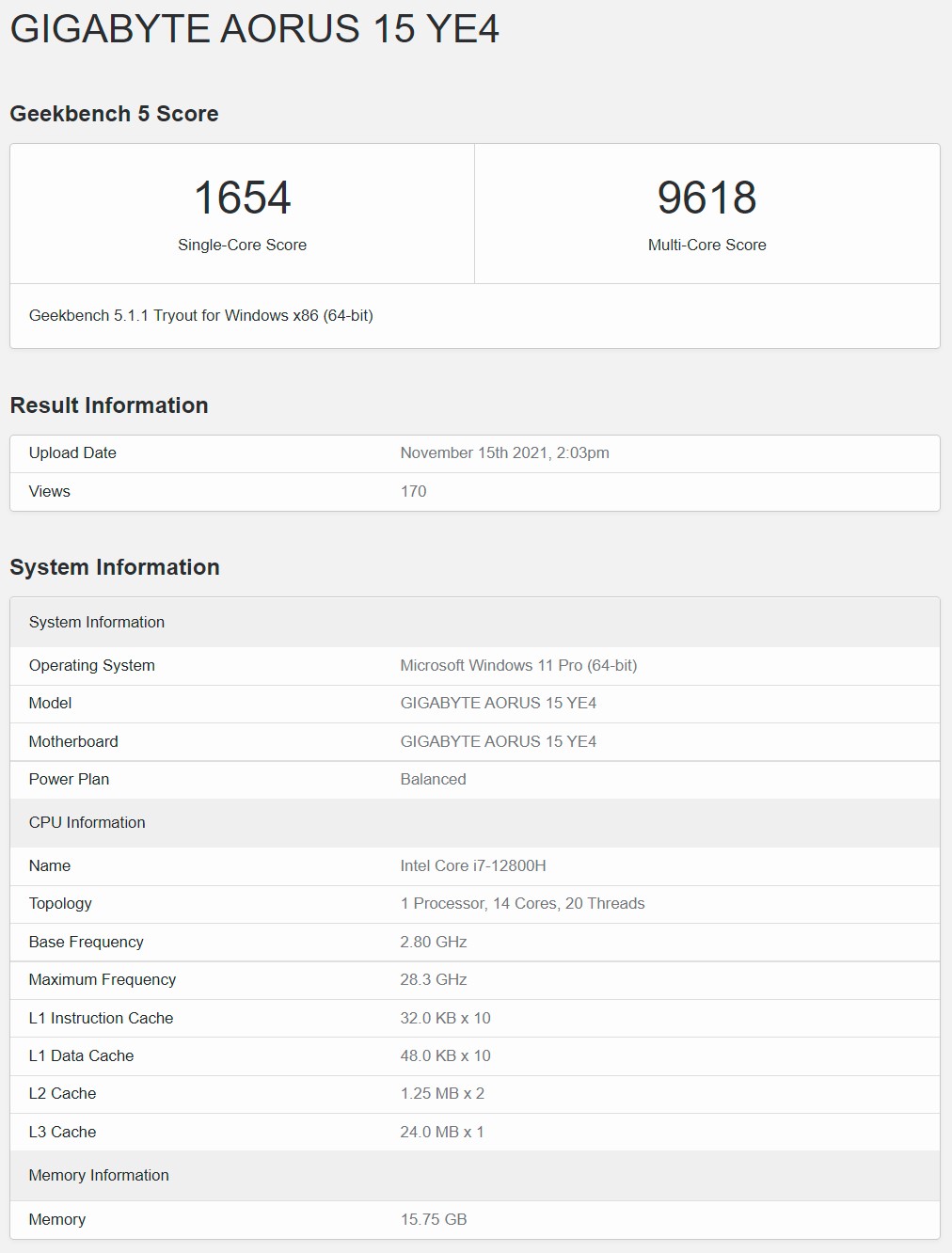The height and width of the screenshot is (1253, 952).
Task: Click the Power Plan label
Action: click(x=69, y=779)
